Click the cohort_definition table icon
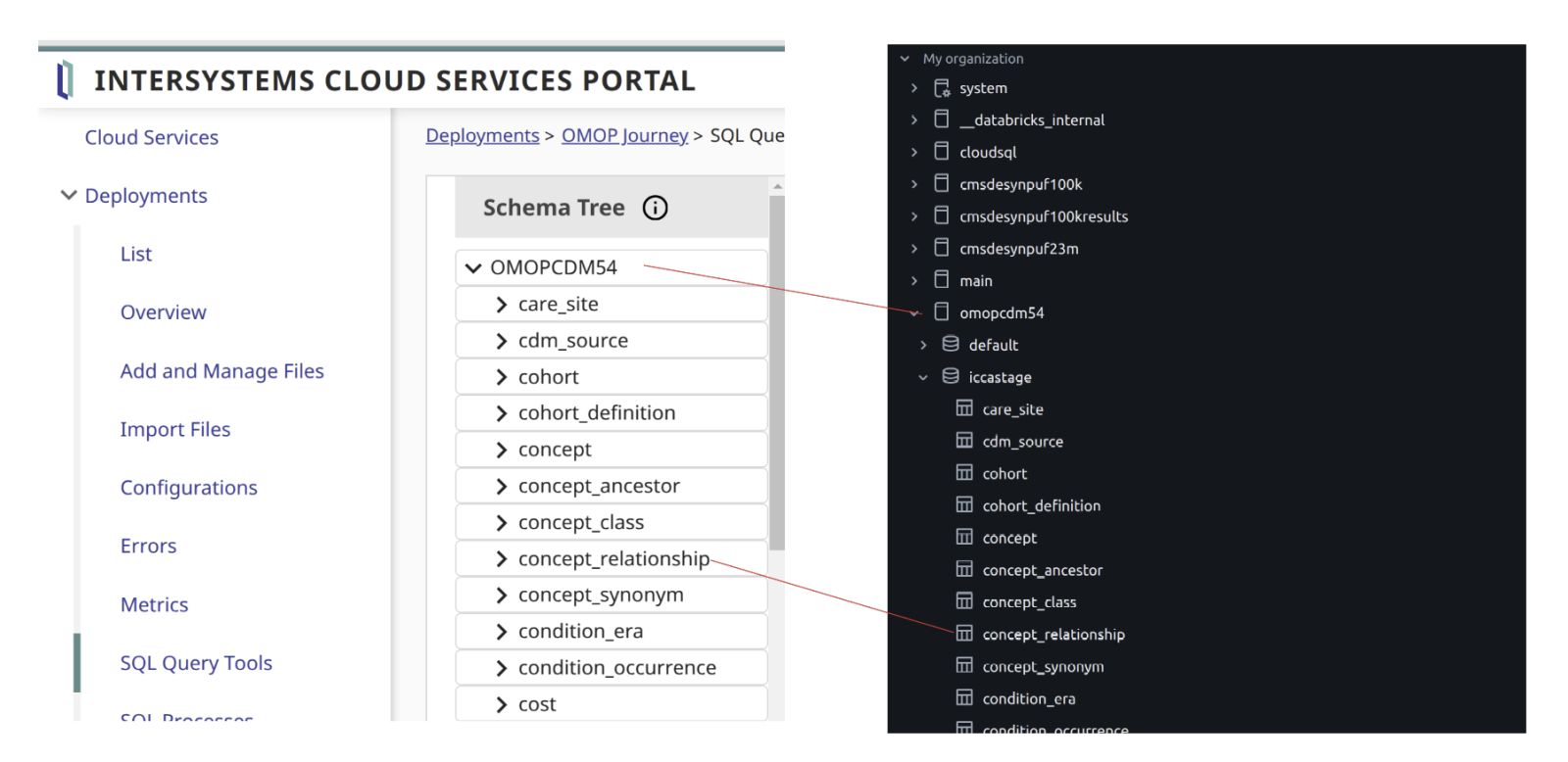The image size is (1568, 762). [964, 505]
